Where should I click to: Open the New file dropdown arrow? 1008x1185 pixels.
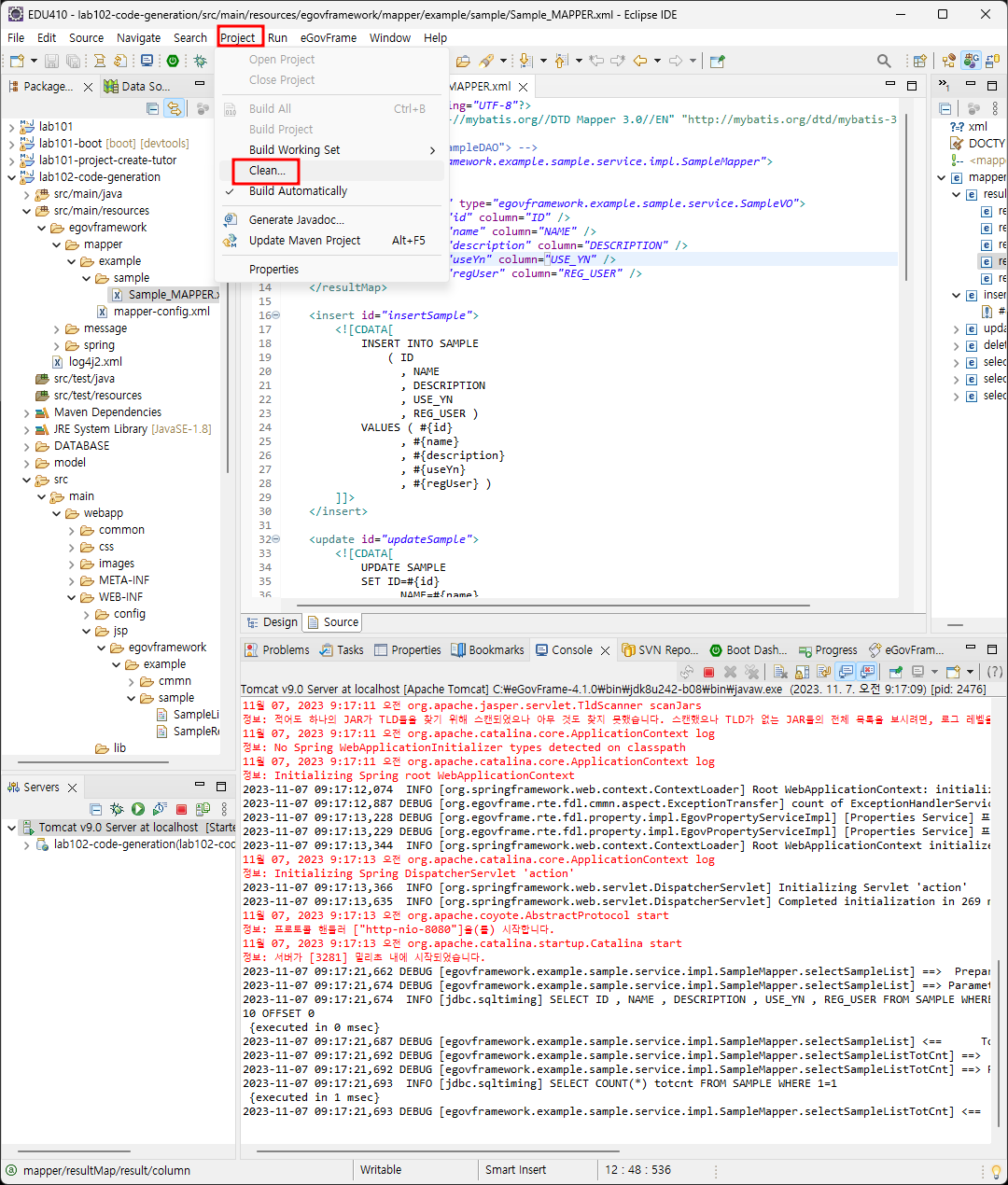34,61
